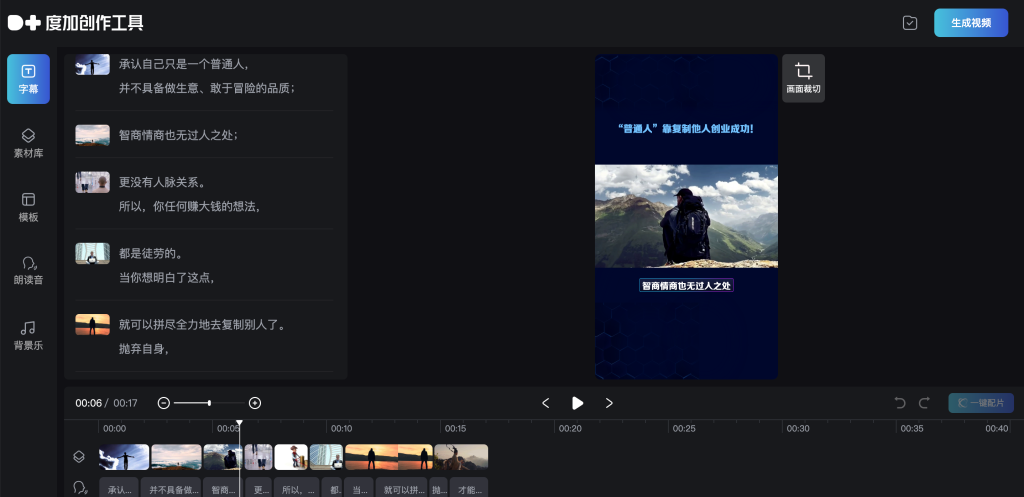Click thumbnail beside 都是徒劳的
The width and height of the screenshot is (1024, 497).
[92, 253]
